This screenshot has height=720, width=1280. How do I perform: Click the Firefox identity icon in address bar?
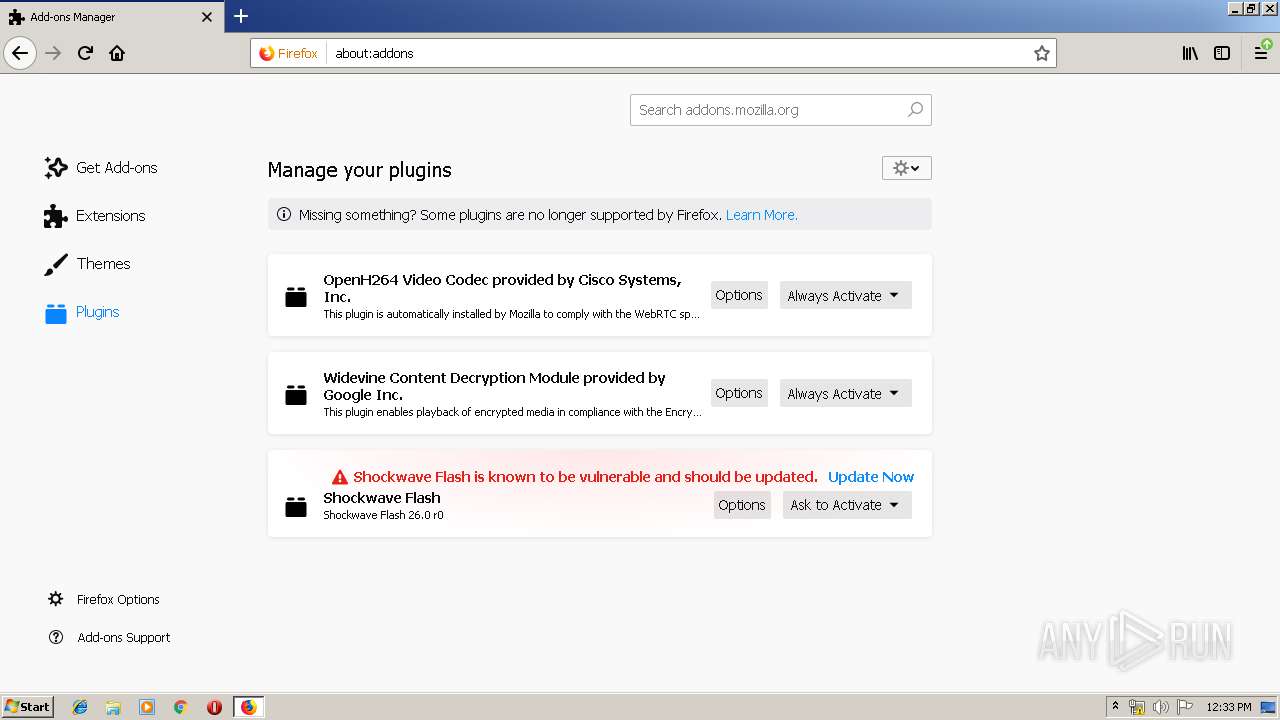(x=289, y=53)
